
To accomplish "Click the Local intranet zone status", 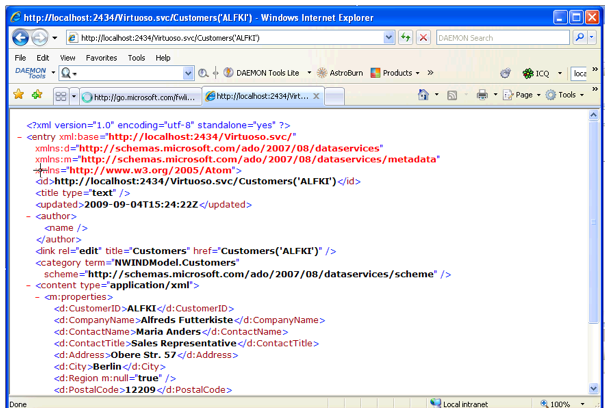I will 459,404.
